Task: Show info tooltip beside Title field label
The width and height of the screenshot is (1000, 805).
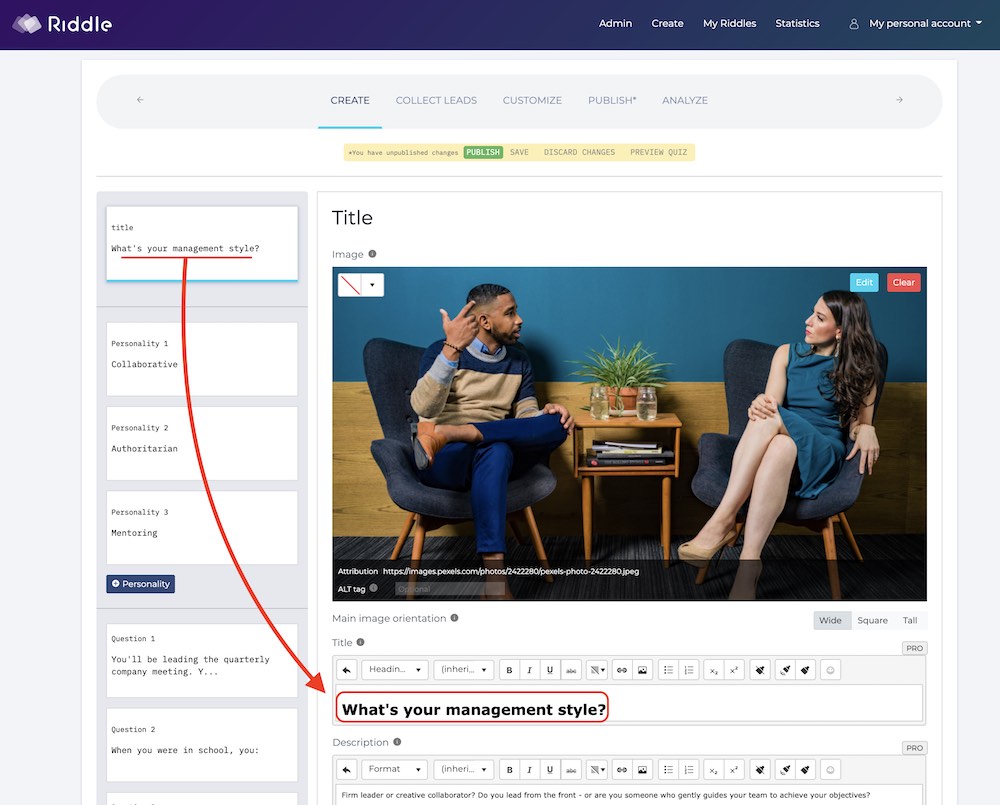Action: [x=360, y=642]
